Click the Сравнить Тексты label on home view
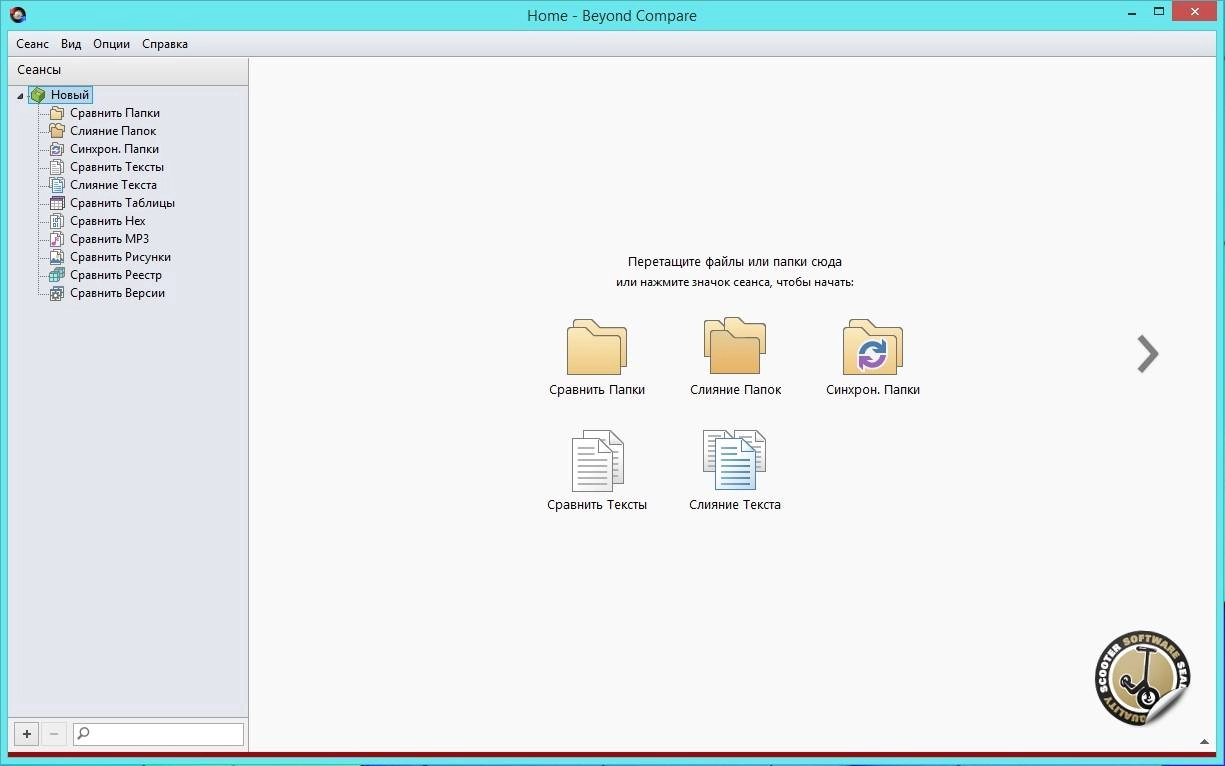 [x=597, y=505]
